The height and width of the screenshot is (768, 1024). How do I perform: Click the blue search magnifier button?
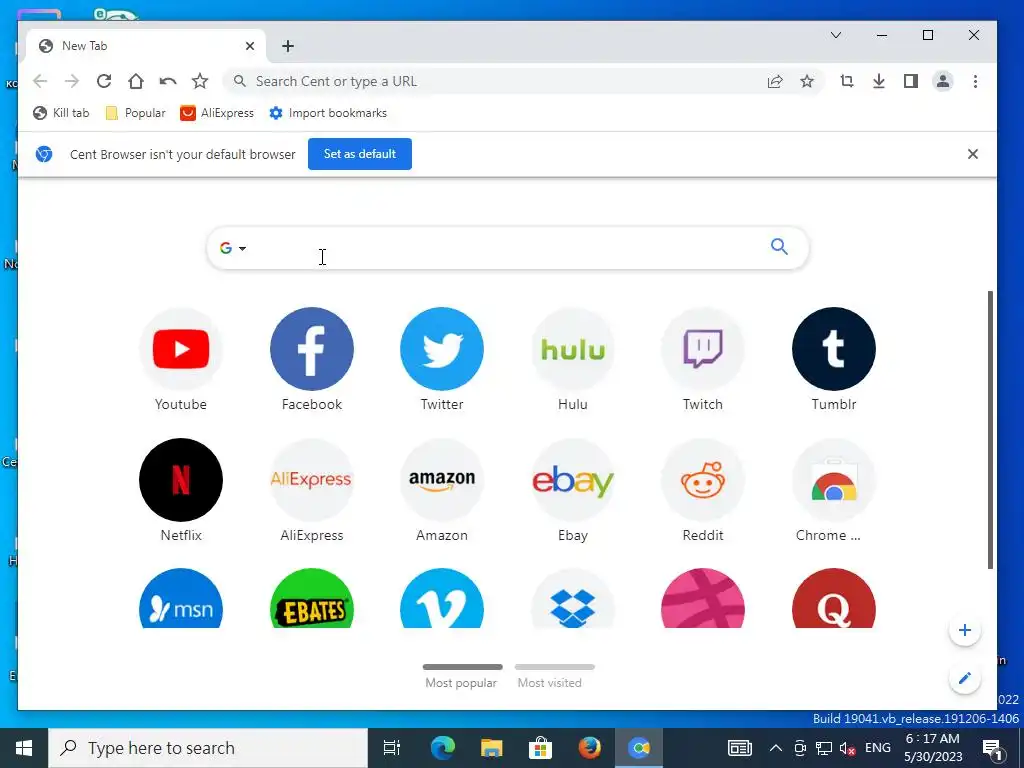click(779, 247)
